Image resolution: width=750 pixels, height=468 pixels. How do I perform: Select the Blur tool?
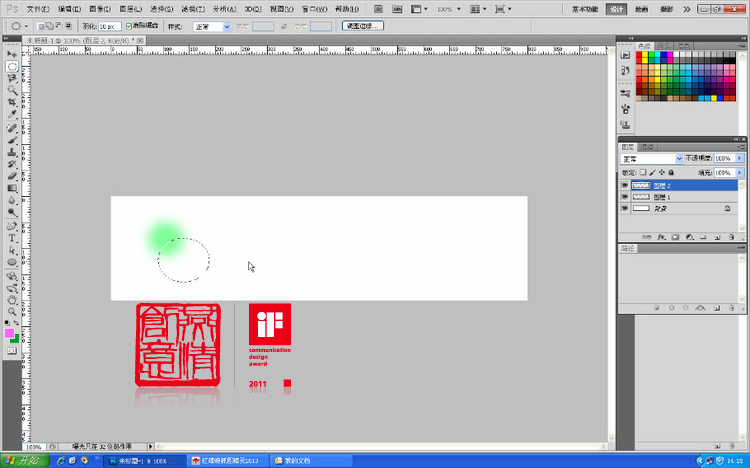(x=12, y=201)
